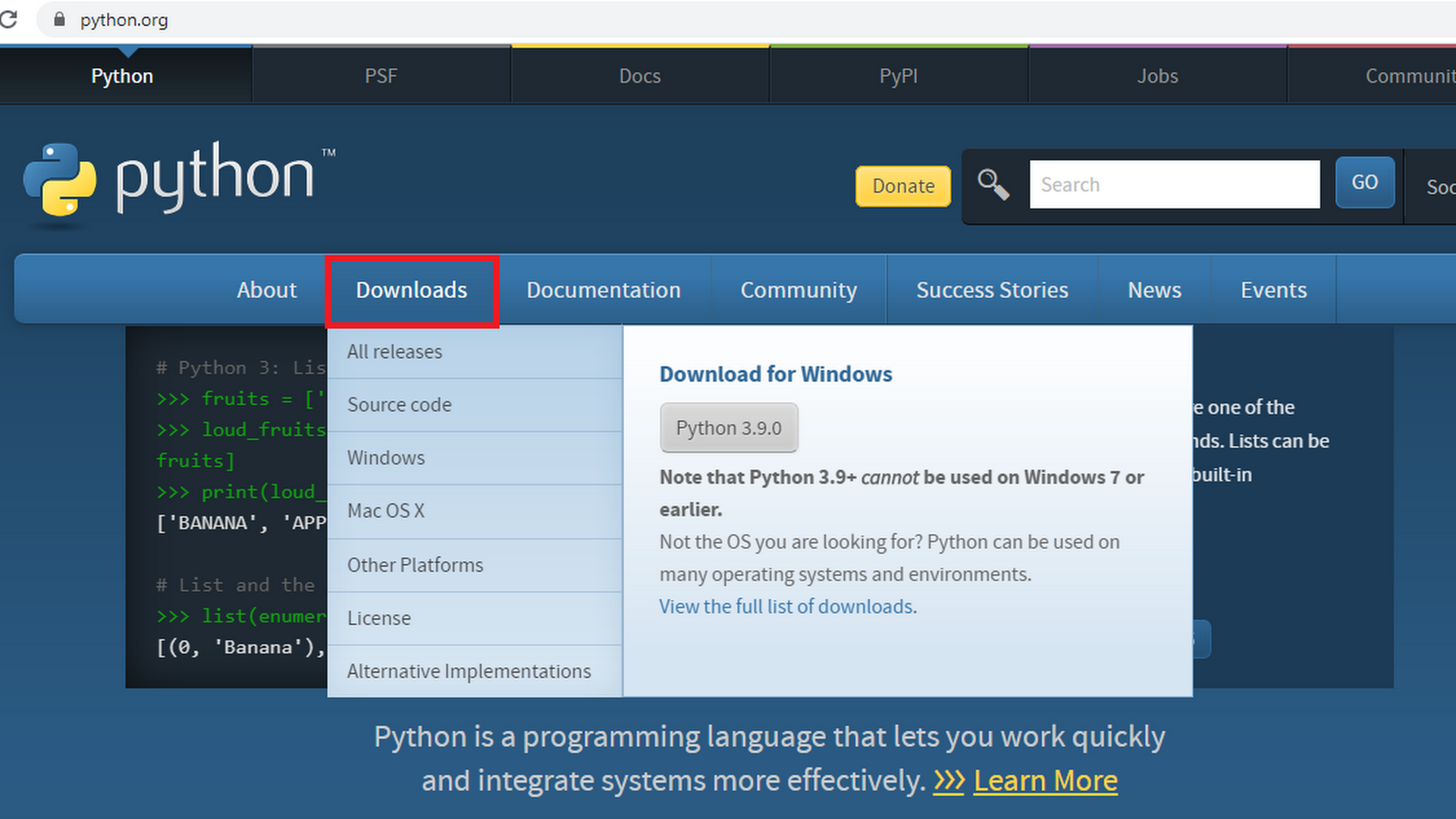Download Python 3.9.0 button
This screenshot has width=1456, height=819.
click(728, 428)
